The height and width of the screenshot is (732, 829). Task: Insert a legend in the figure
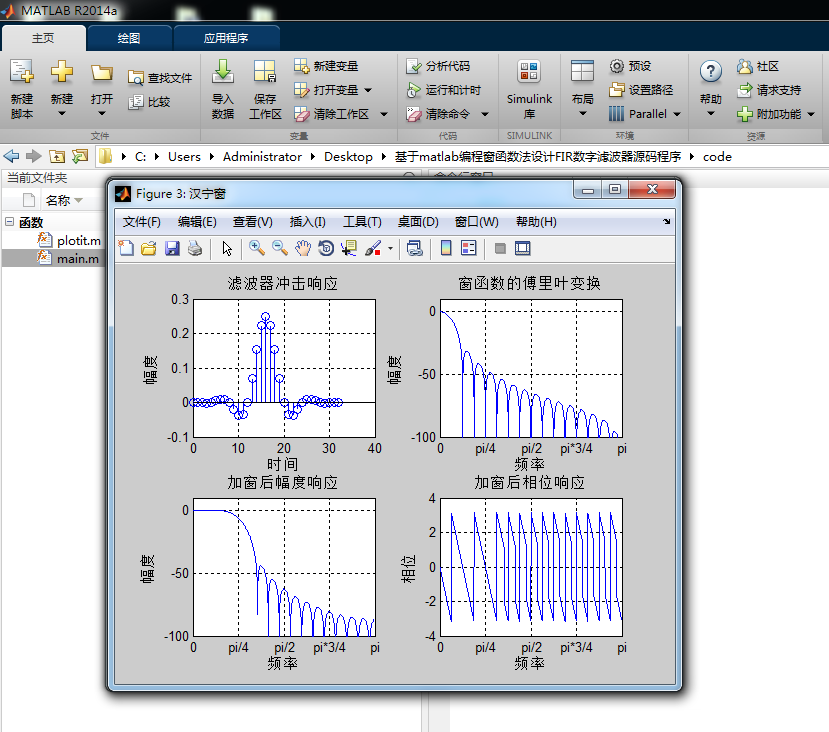468,248
